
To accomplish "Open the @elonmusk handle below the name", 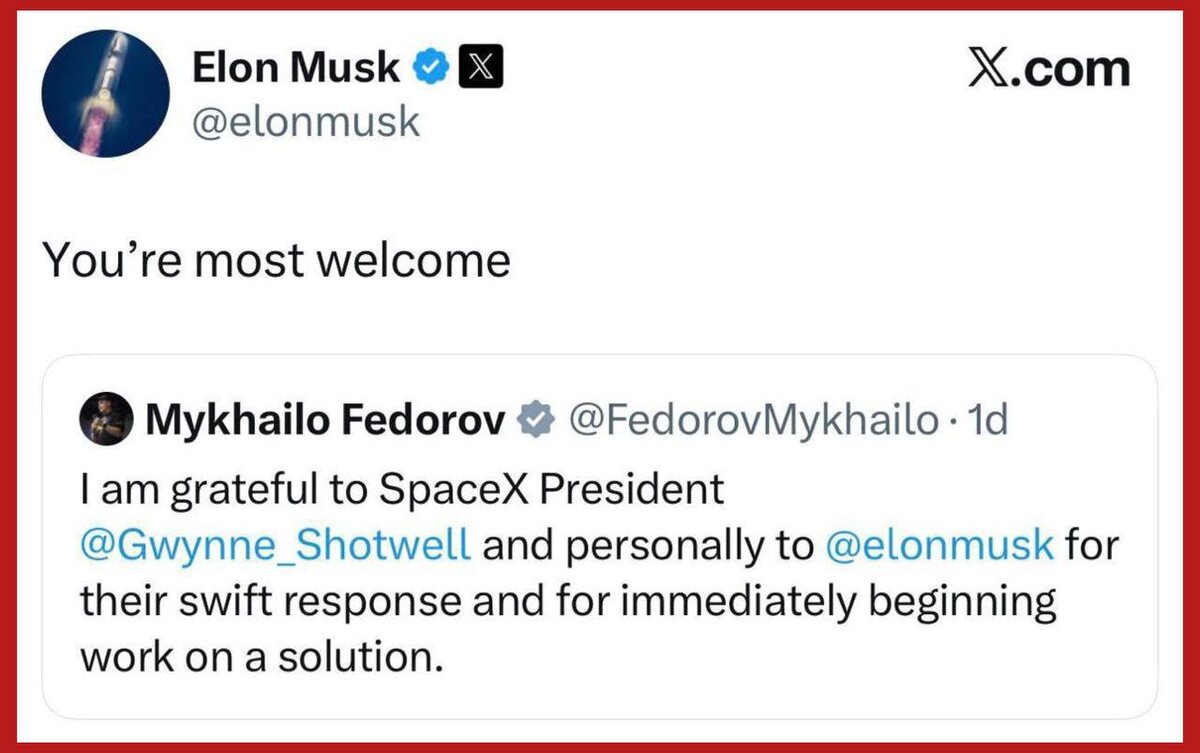I will [305, 123].
